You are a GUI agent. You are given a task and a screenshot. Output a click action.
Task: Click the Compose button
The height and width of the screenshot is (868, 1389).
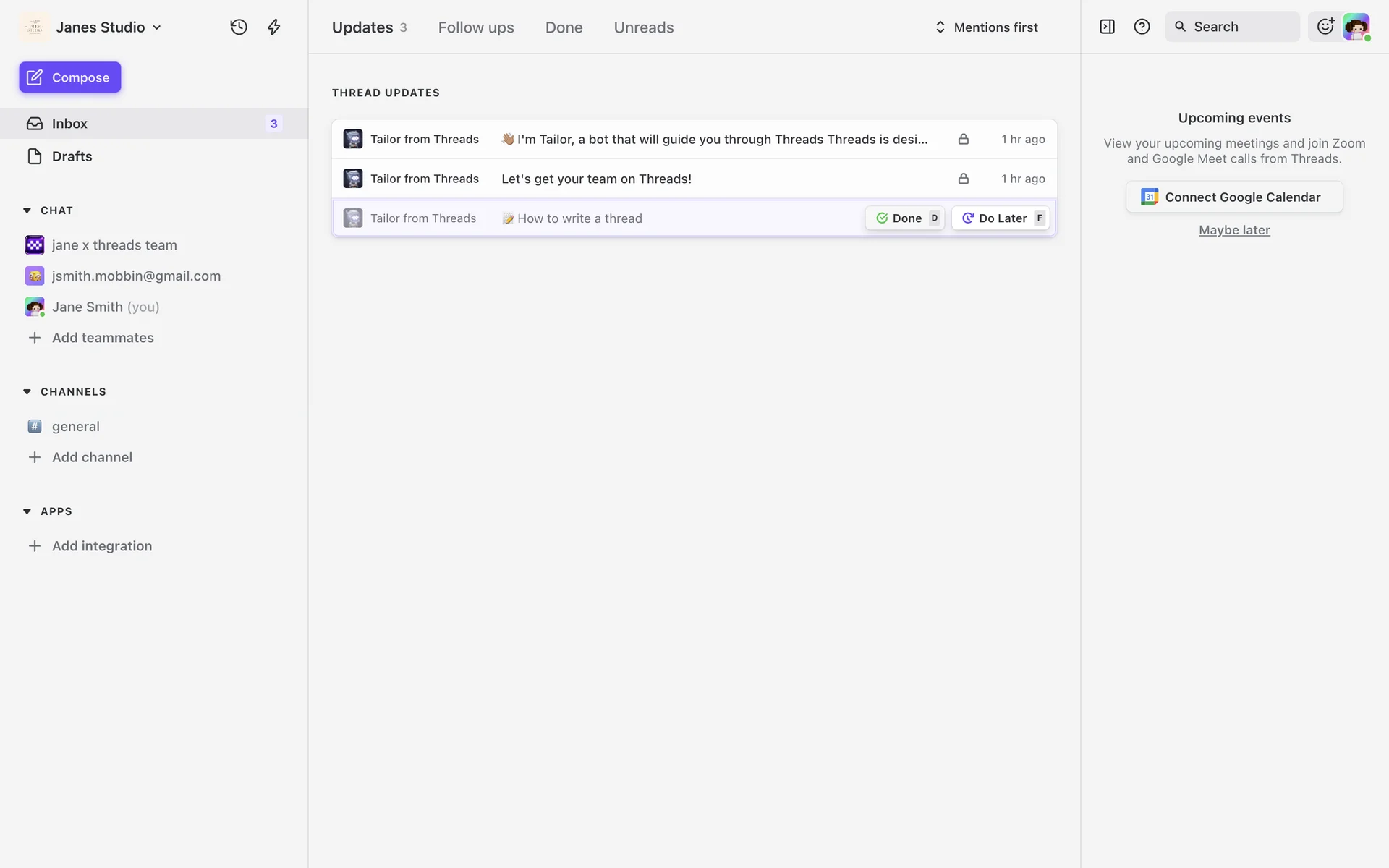[x=70, y=77]
